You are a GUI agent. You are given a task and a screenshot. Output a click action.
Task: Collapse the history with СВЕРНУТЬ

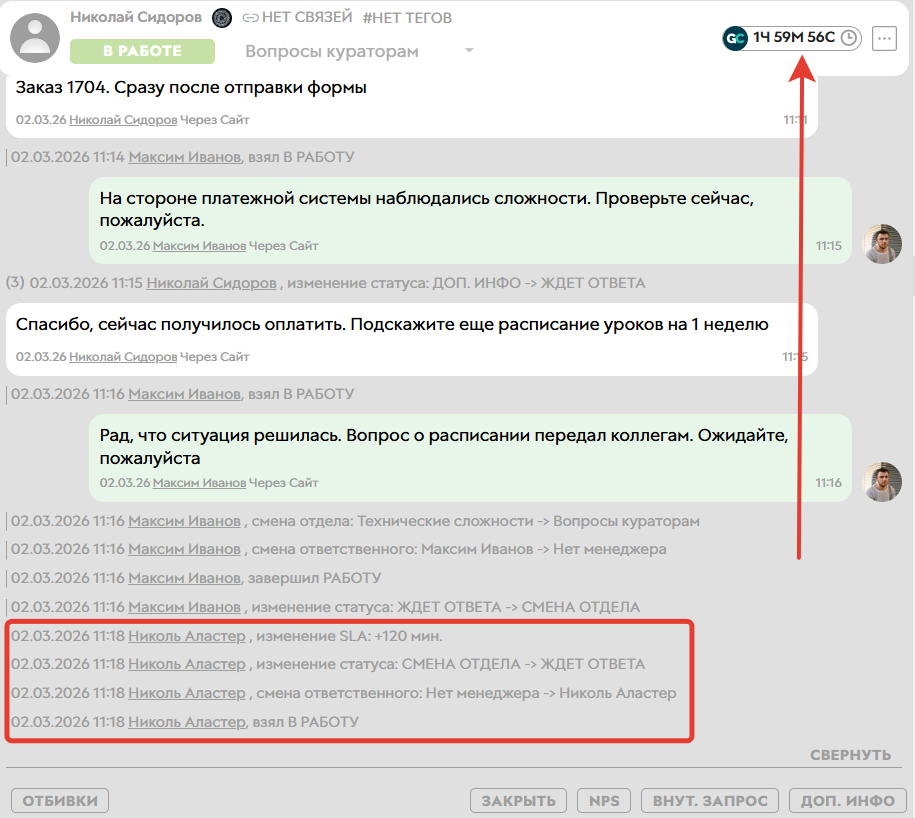850,755
